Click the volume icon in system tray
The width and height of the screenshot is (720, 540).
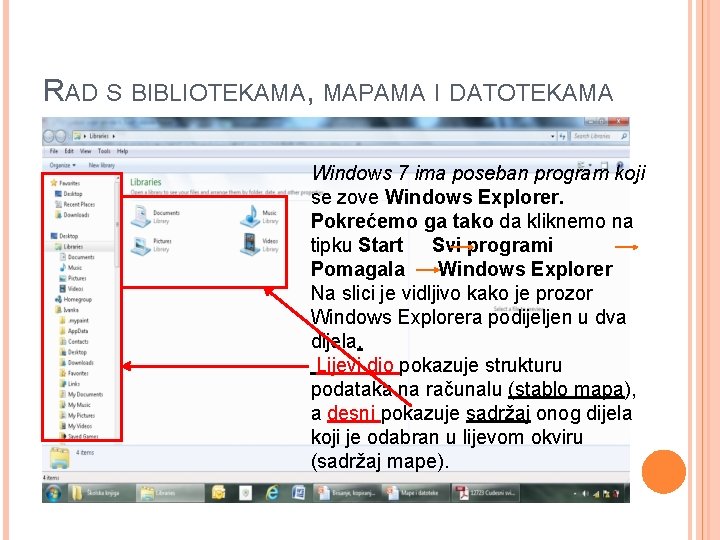[x=585, y=494]
